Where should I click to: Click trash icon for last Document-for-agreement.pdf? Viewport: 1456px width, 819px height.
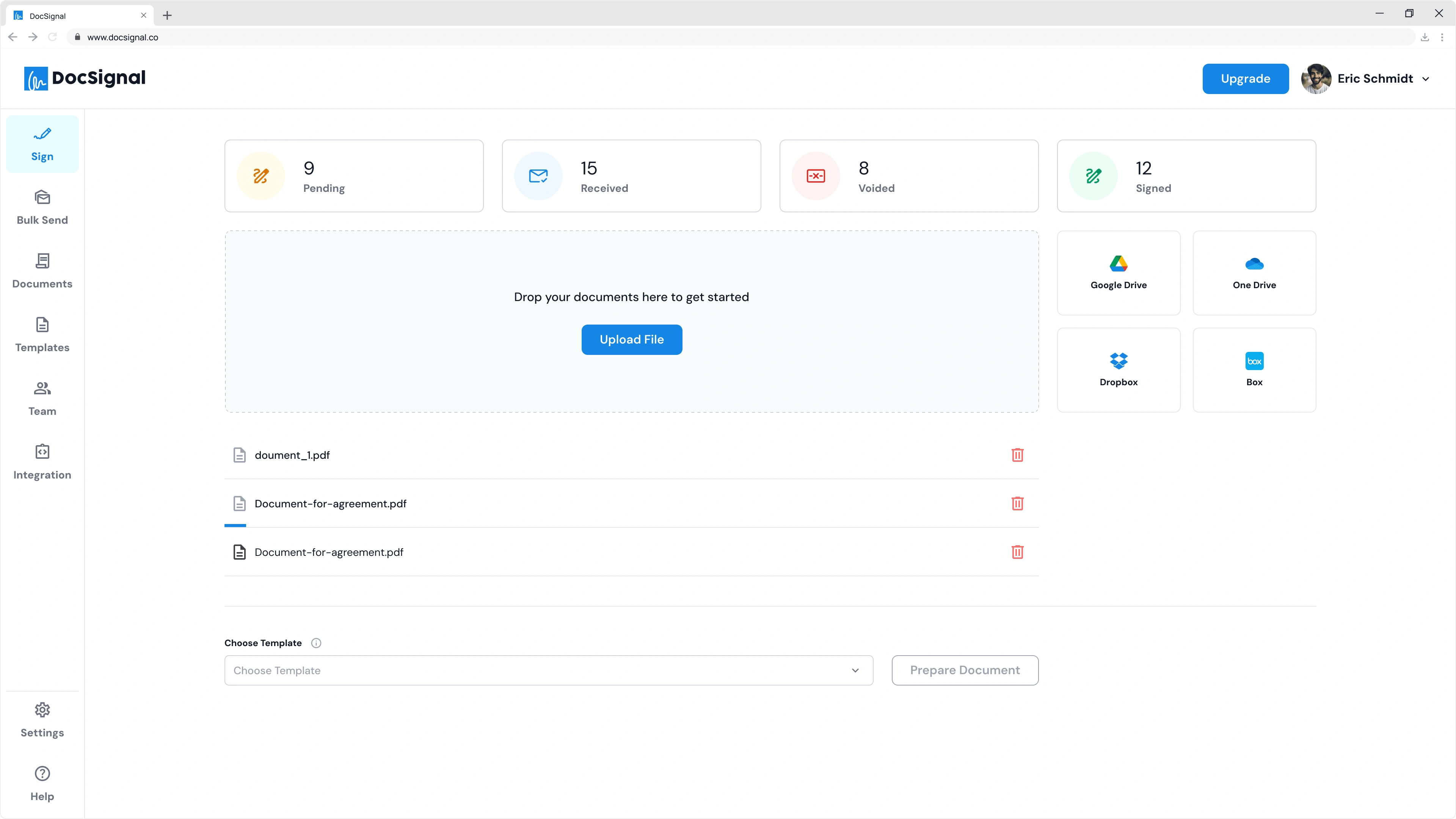[x=1017, y=552]
